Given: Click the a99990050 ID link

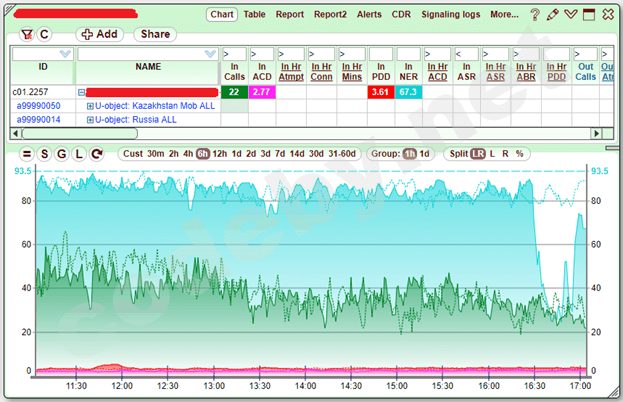Looking at the screenshot, I should tap(39, 106).
